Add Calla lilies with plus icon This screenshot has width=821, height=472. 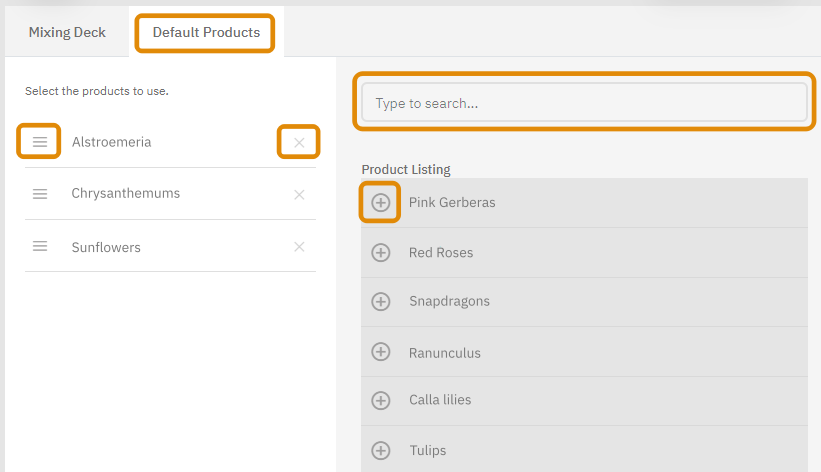click(x=381, y=400)
